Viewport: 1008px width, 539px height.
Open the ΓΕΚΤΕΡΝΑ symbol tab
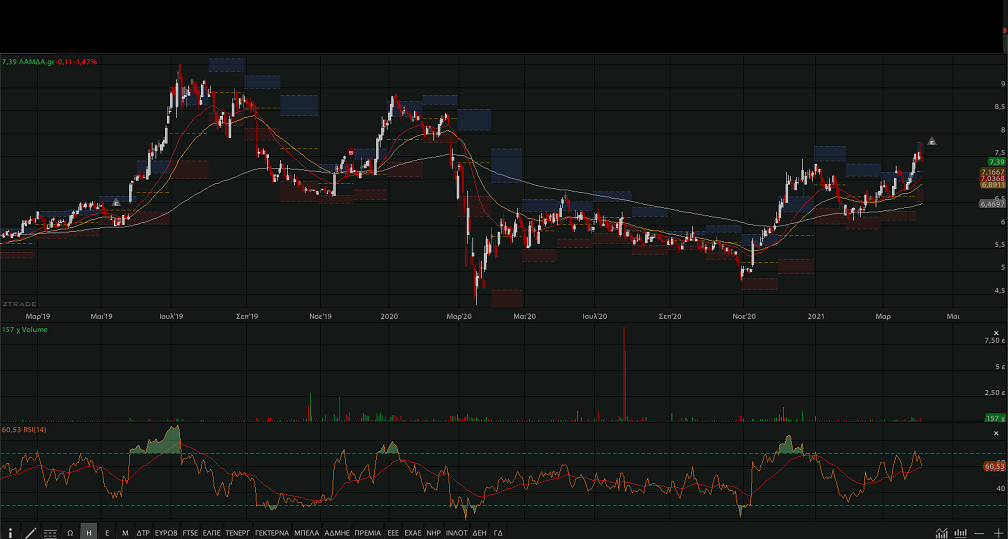tap(272, 533)
